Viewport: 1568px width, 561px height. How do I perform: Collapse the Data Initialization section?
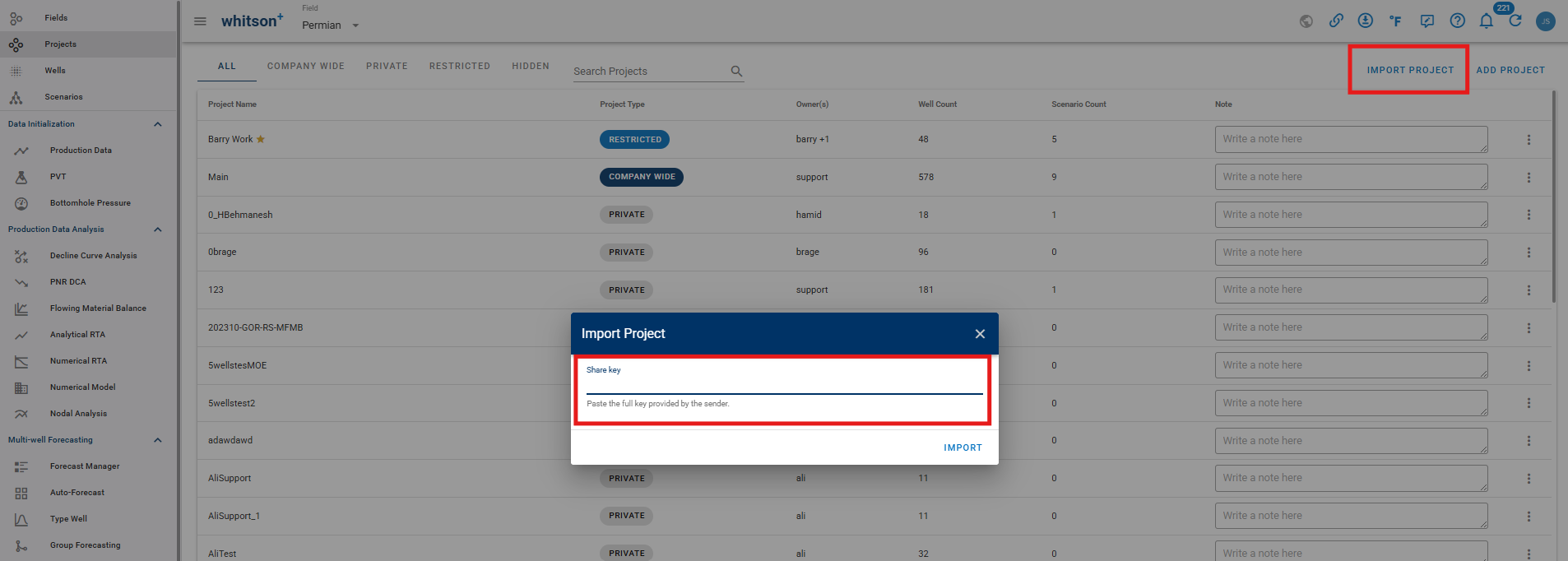(x=158, y=124)
